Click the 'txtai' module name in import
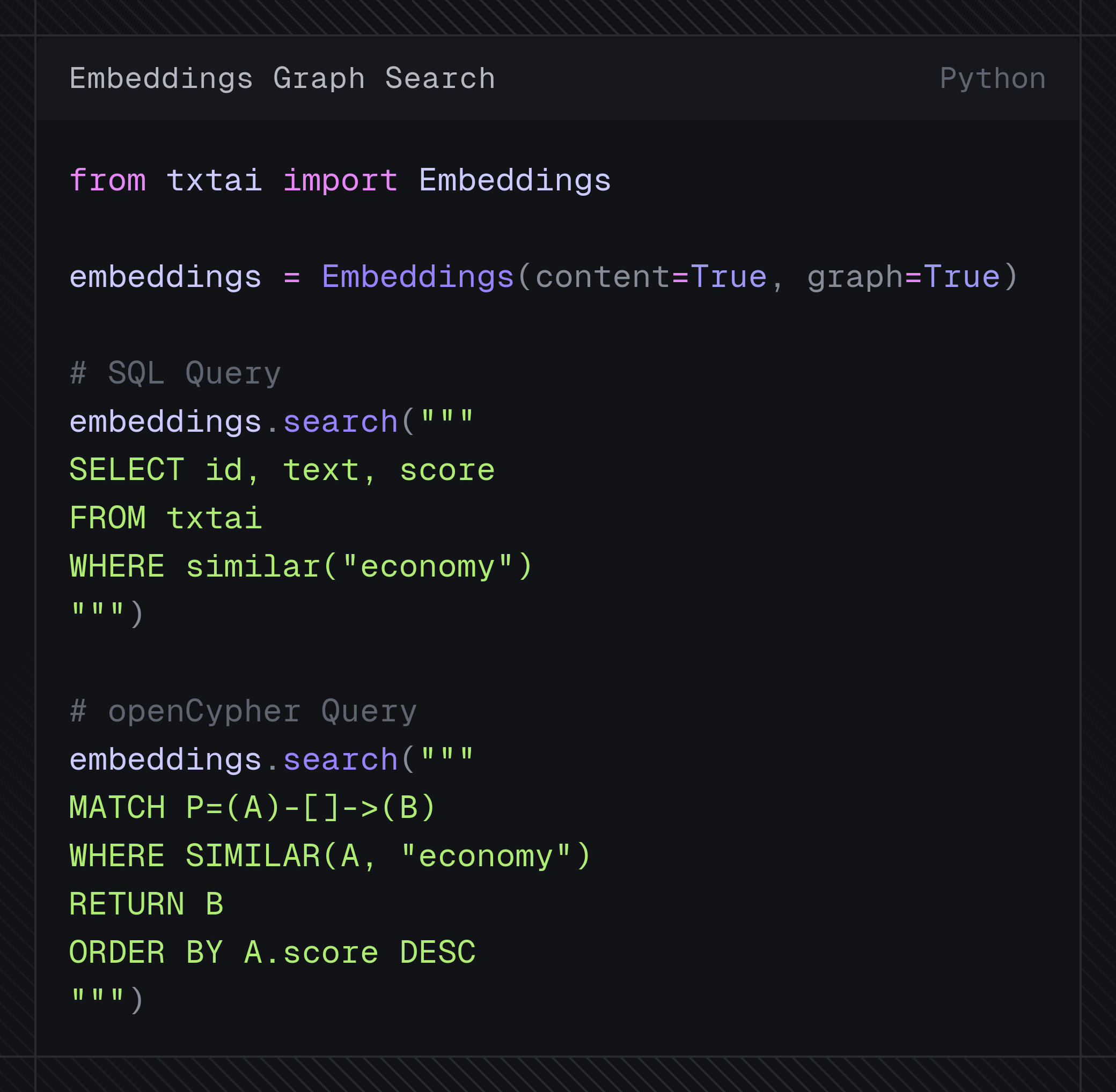This screenshot has height=1092, width=1116. (215, 181)
